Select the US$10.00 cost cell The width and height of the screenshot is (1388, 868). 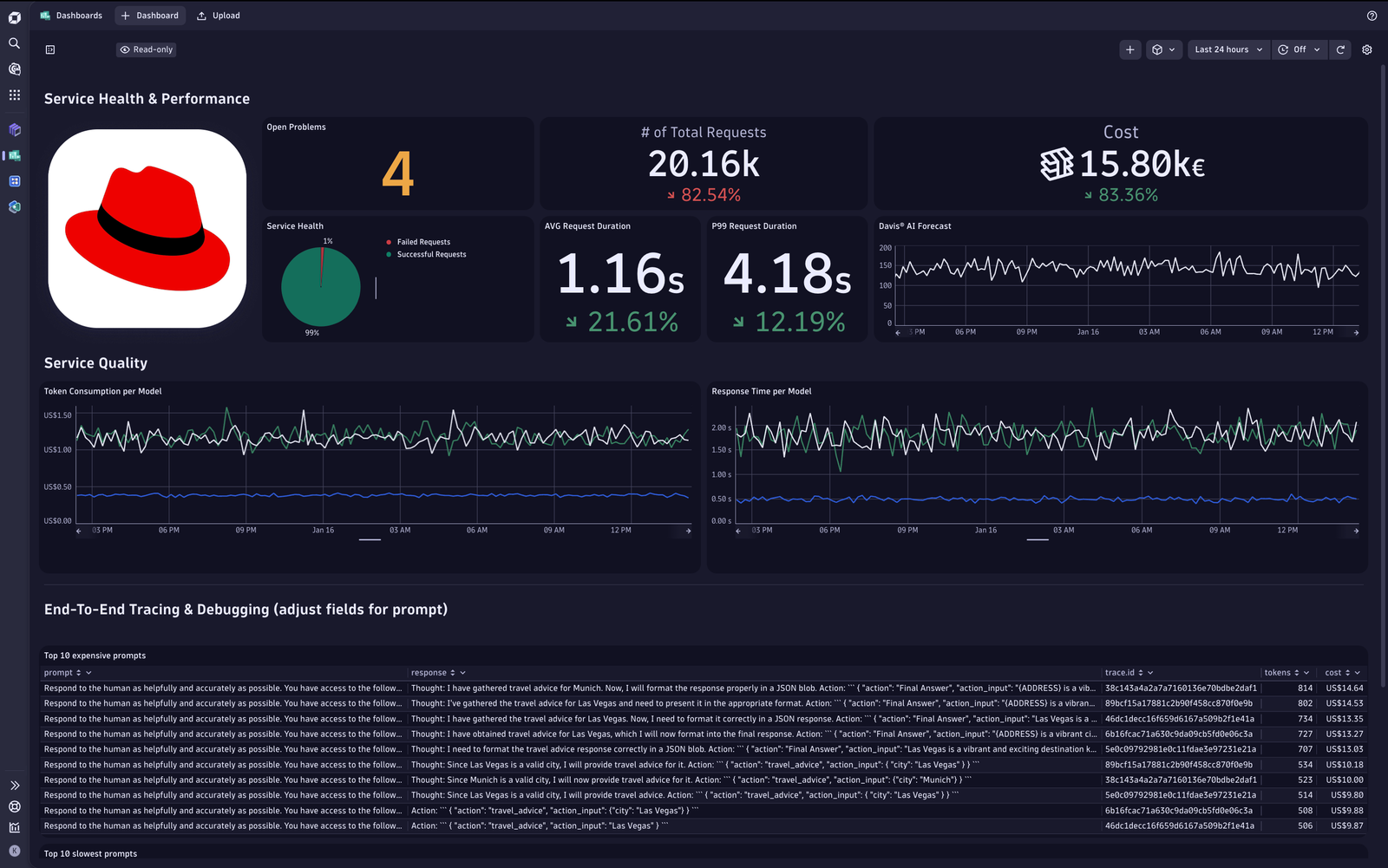tap(1344, 780)
